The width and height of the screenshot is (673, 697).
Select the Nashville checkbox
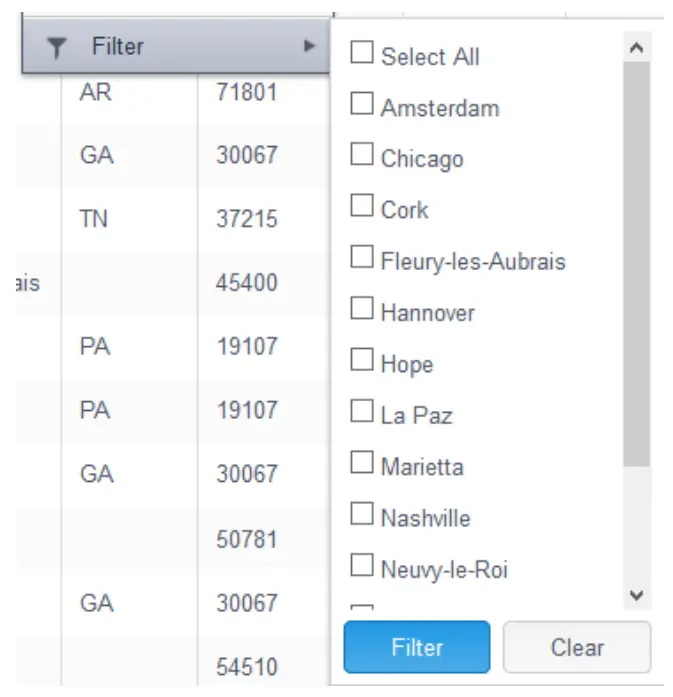click(361, 515)
